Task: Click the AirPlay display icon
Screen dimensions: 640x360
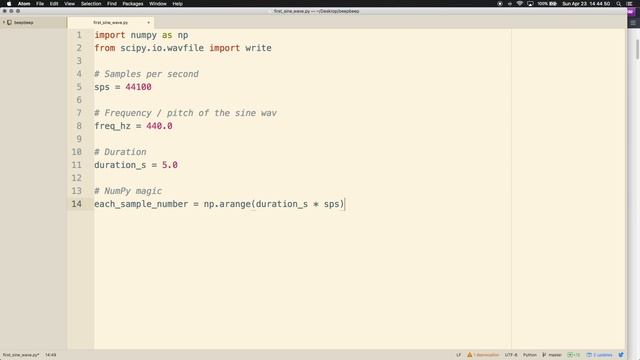Action: (x=530, y=4)
